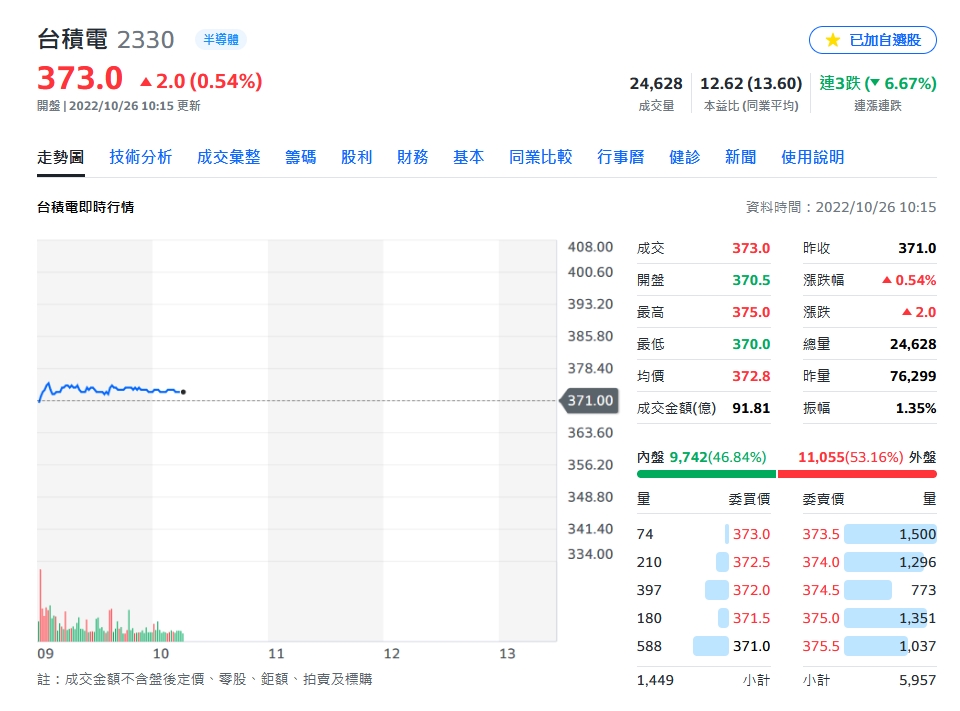Click the 振幅 value 1.35%

click(x=916, y=408)
